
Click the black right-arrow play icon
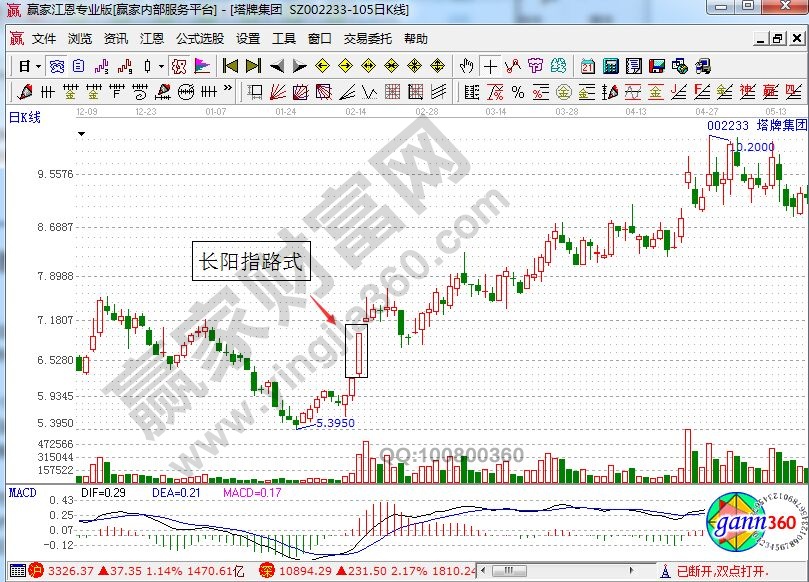[x=300, y=66]
